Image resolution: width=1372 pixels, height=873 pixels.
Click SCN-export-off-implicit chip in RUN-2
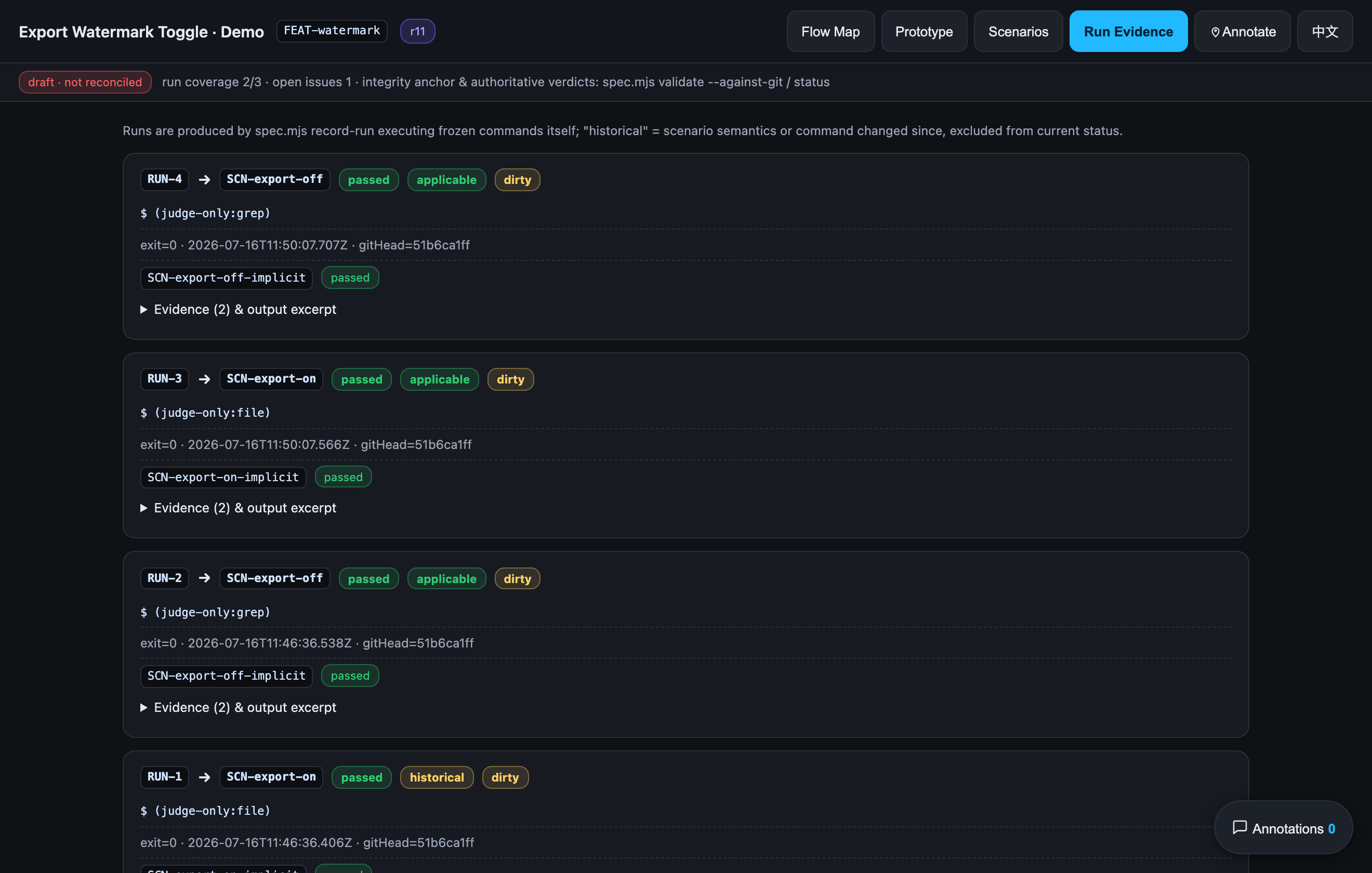(226, 676)
